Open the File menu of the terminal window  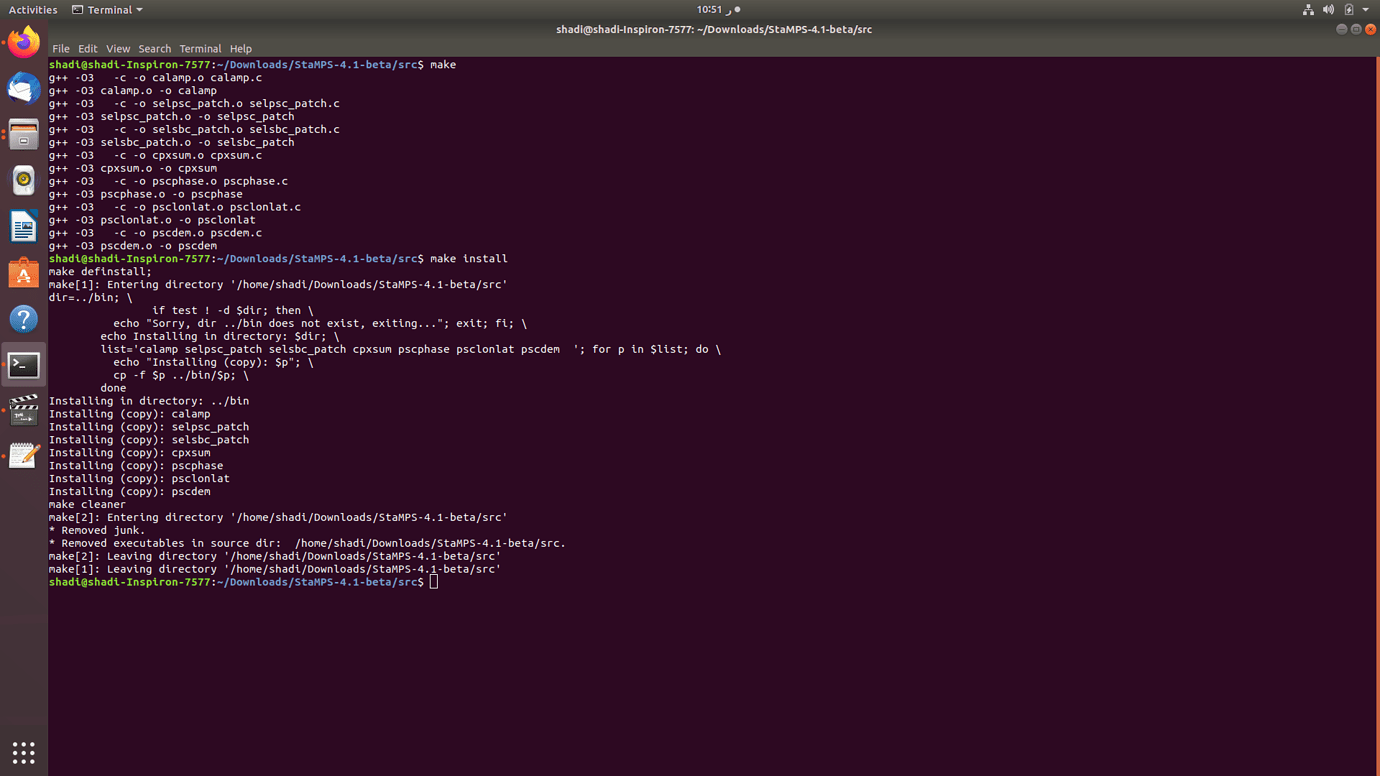(60, 48)
